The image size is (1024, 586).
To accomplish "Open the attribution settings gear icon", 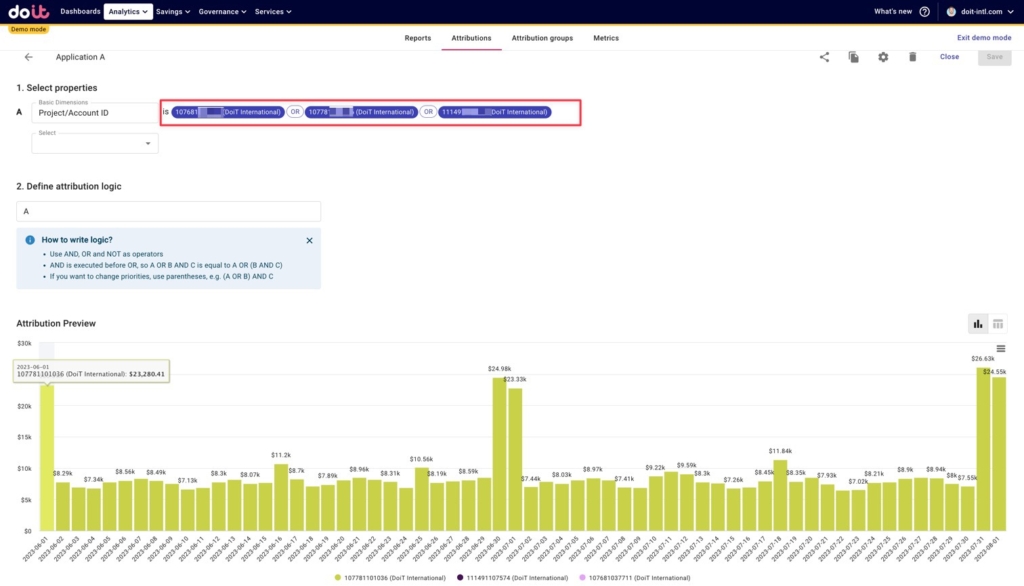I will pyautogui.click(x=883, y=57).
